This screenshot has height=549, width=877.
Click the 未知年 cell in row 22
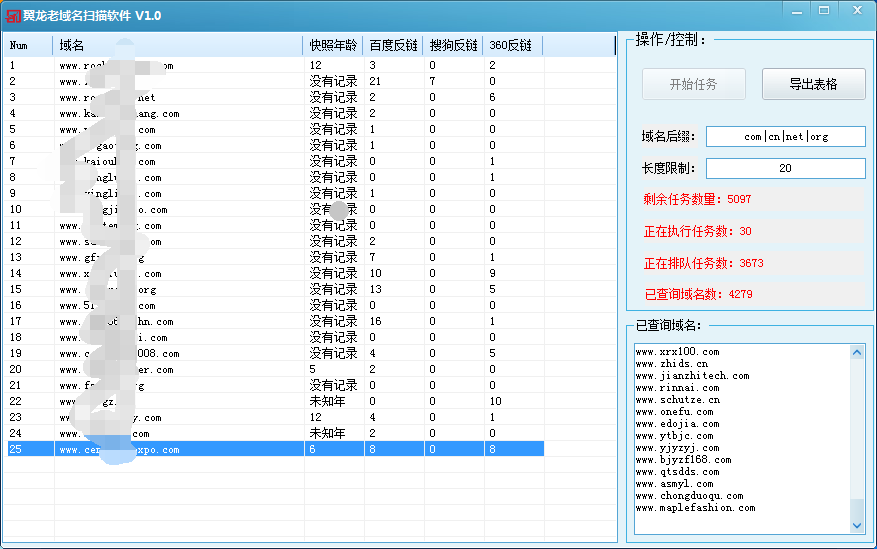pyautogui.click(x=328, y=401)
